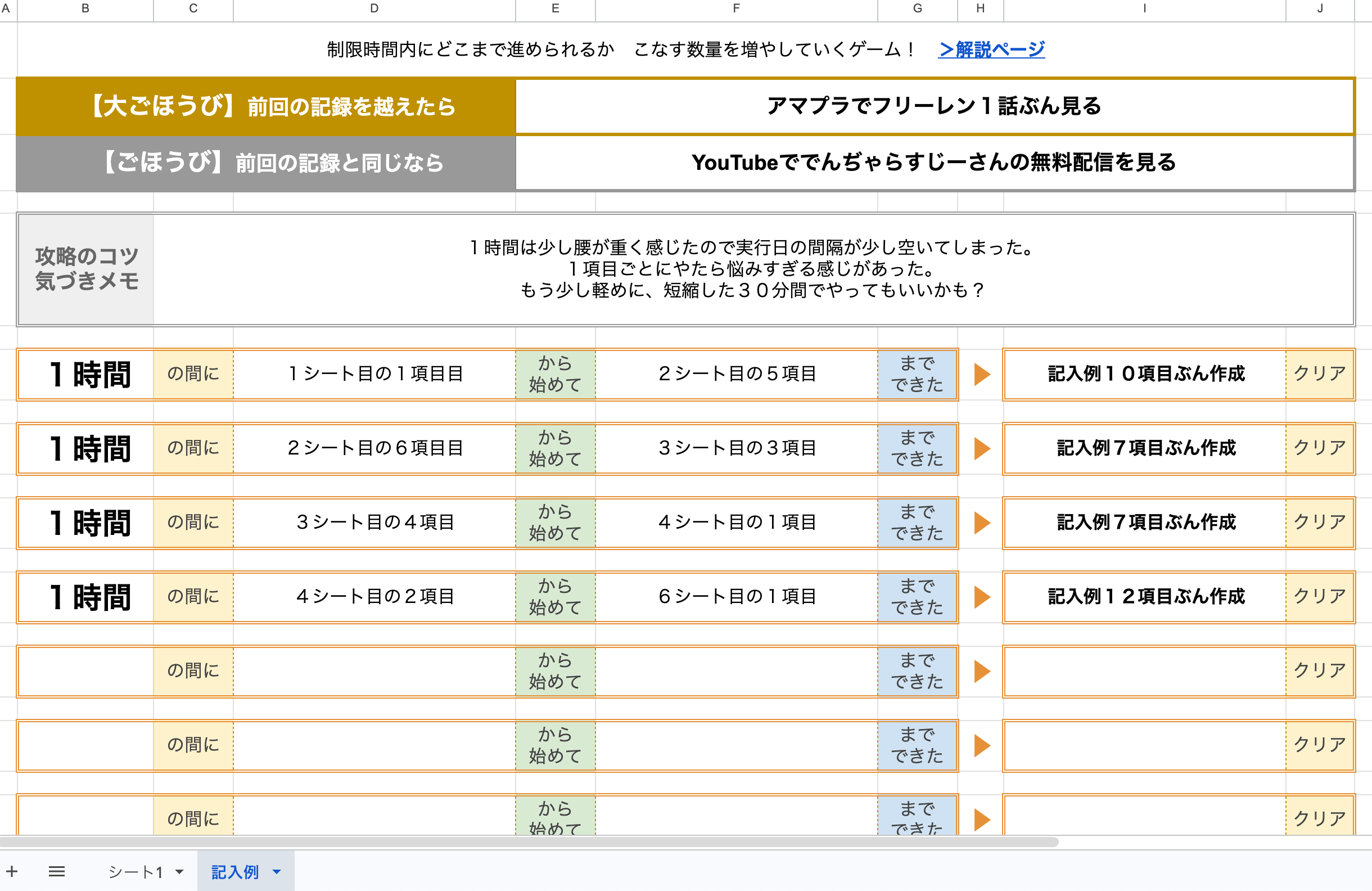
Task: Click the horizontal scrollbar at bottom
Action: tap(529, 842)
